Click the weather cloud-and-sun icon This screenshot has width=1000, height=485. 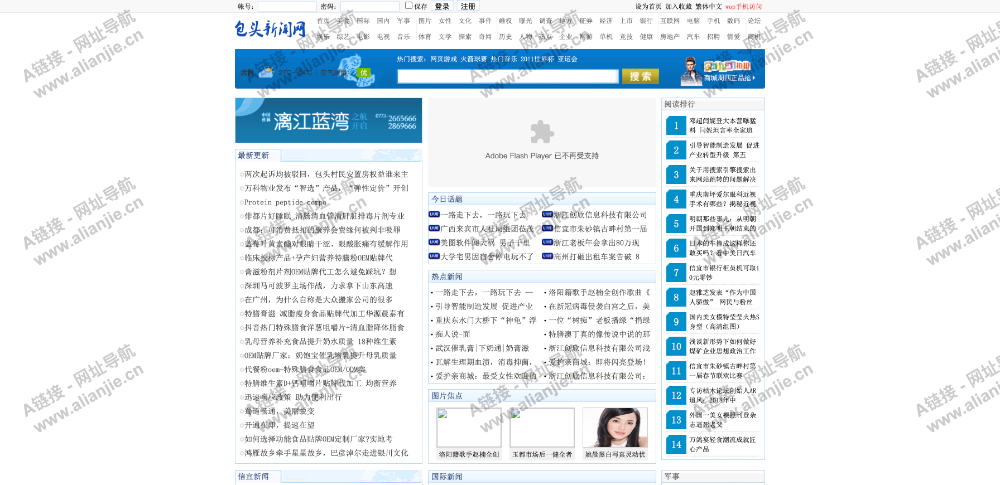pyautogui.click(x=265, y=72)
